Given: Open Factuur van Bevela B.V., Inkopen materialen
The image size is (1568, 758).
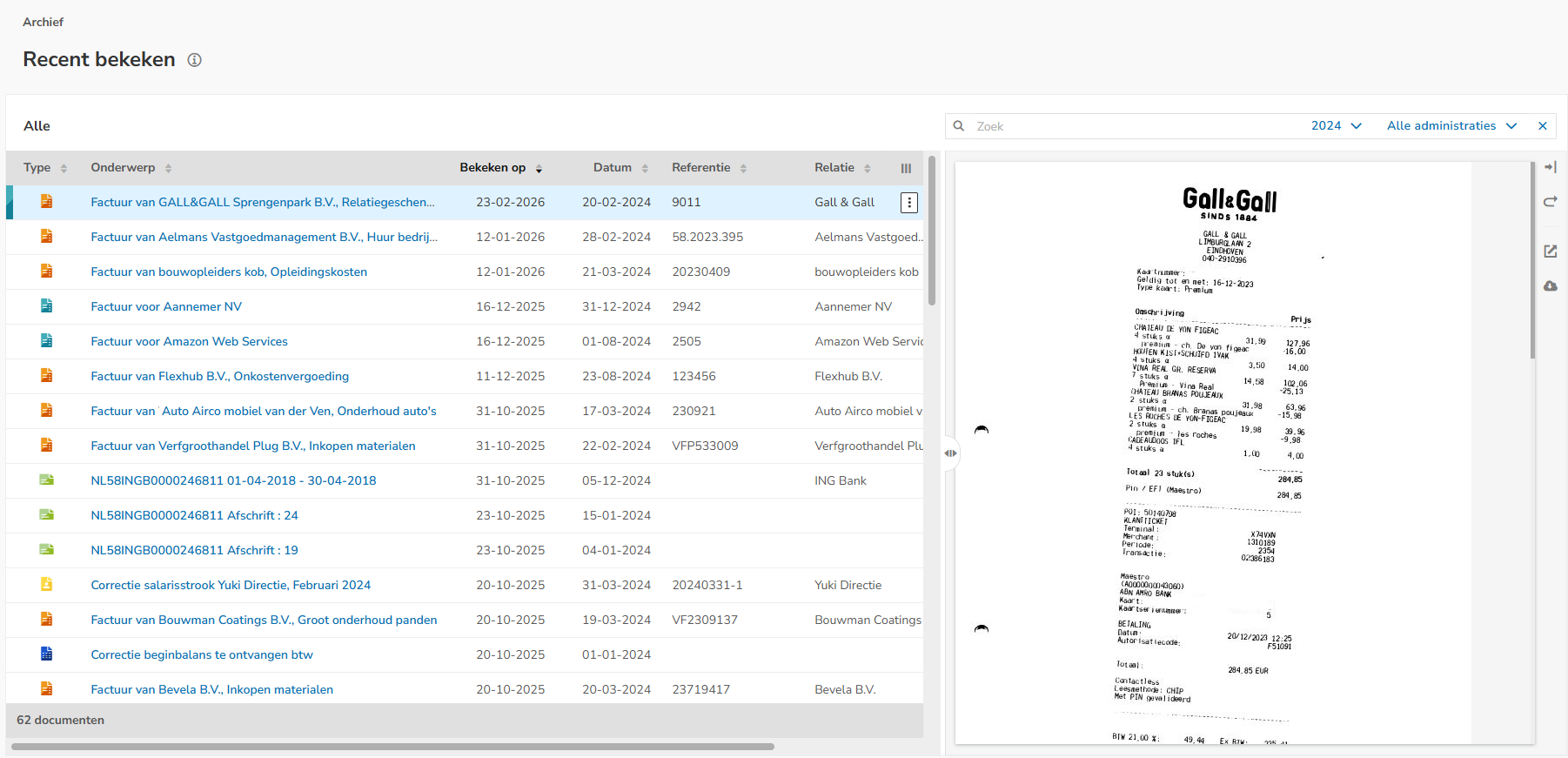Looking at the screenshot, I should click(211, 690).
